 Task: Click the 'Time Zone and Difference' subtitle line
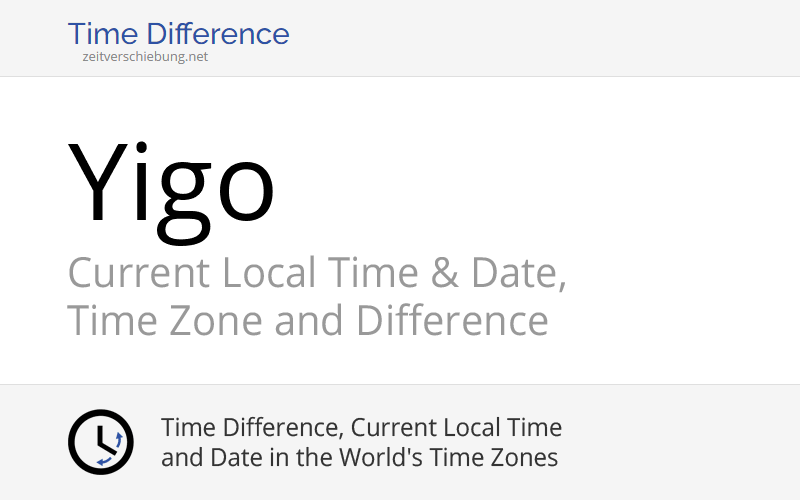click(308, 321)
